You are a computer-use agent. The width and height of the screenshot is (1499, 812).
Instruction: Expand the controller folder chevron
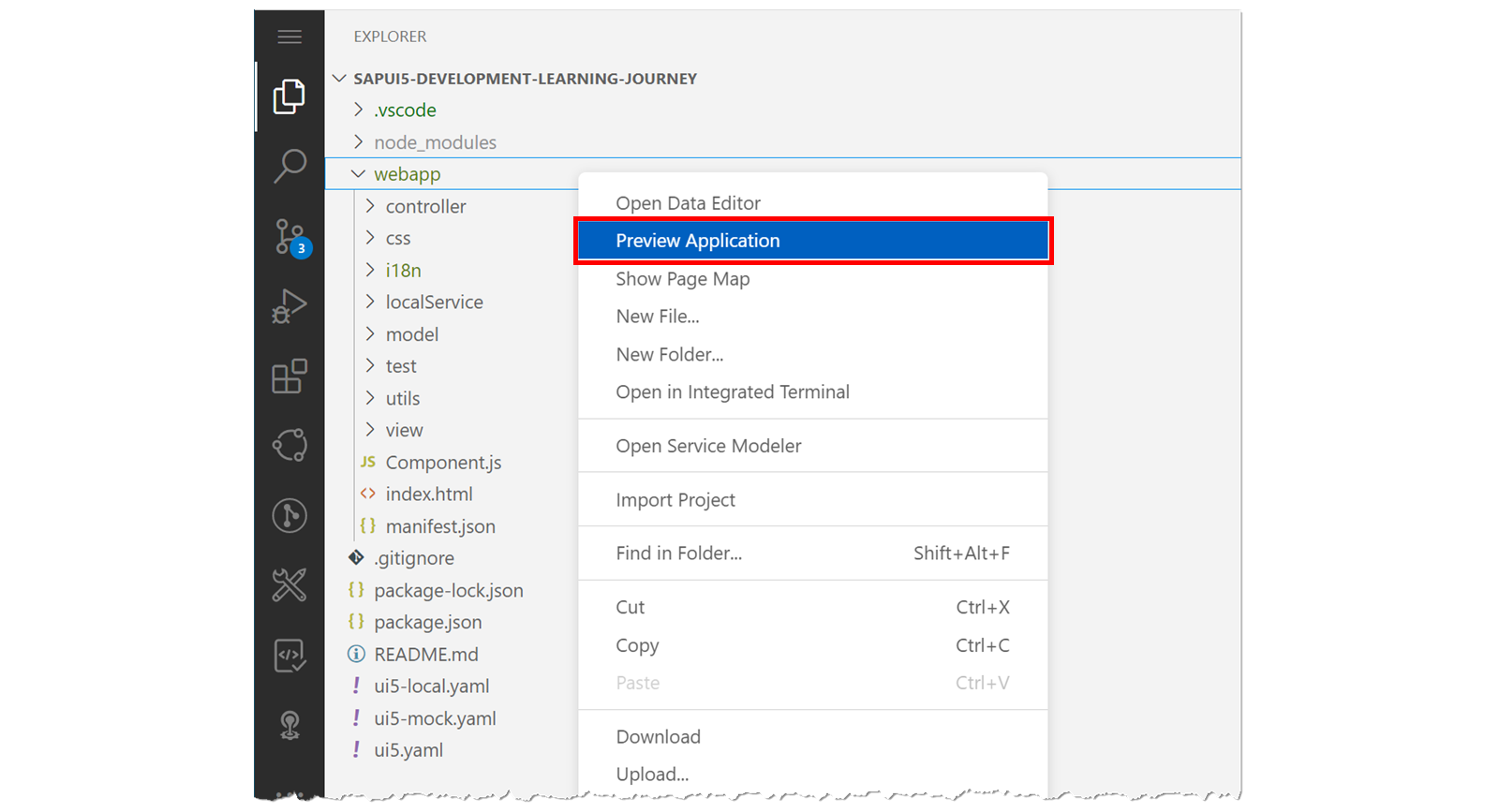(370, 206)
